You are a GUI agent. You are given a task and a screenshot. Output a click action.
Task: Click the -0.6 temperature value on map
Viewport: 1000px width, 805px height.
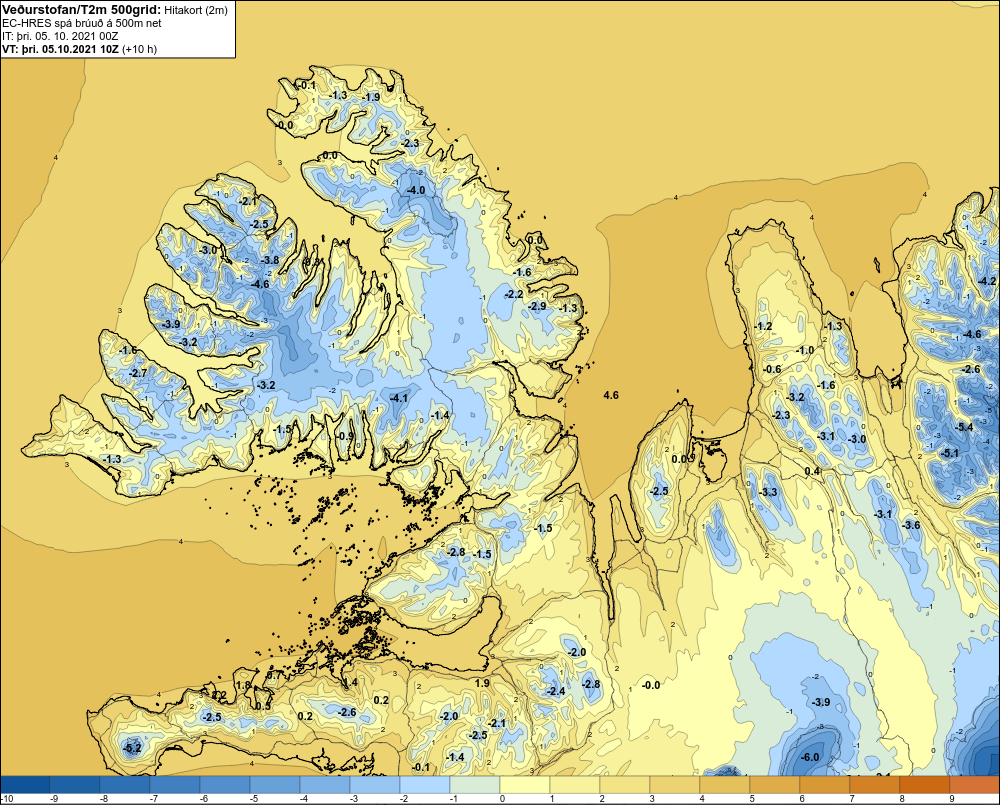point(772,369)
